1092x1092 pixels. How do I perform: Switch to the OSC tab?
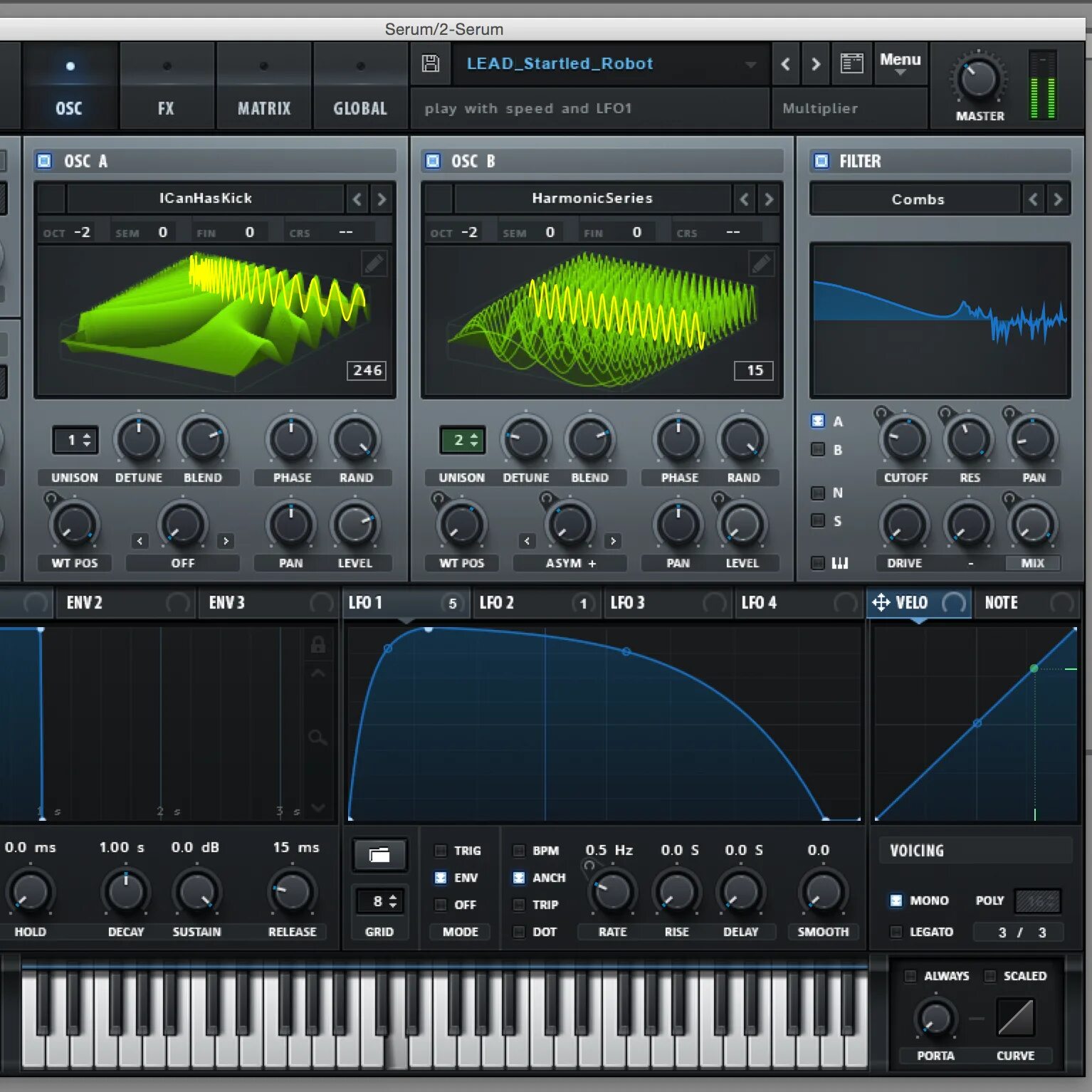[69, 87]
